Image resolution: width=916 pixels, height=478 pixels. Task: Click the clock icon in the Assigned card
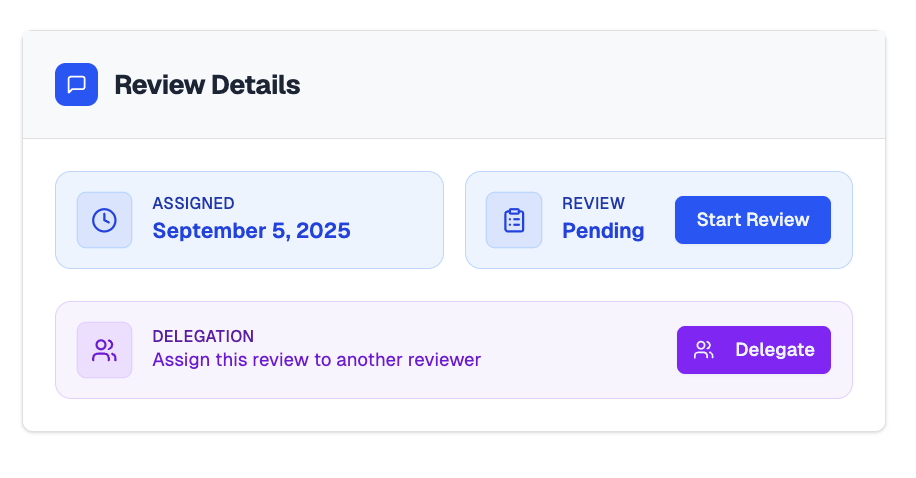tap(104, 220)
